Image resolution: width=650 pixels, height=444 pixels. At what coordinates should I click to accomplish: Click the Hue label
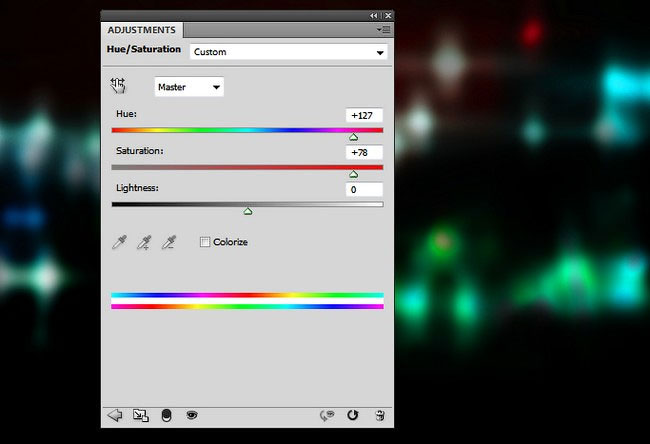(x=126, y=114)
